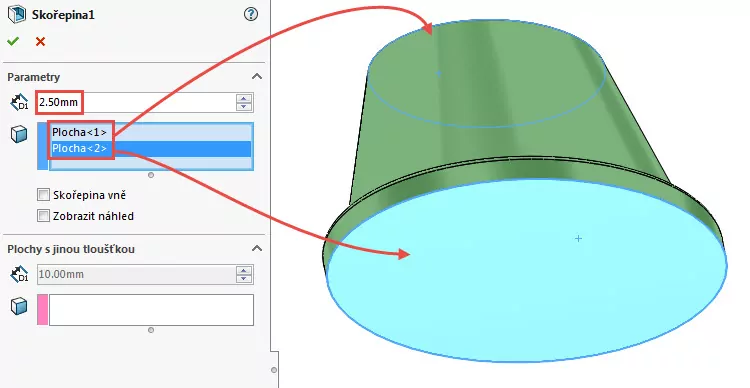Viewport: 750px width, 388px height.
Task: Collapse the Plochy s jinou tloušťkou section
Action: pos(257,248)
